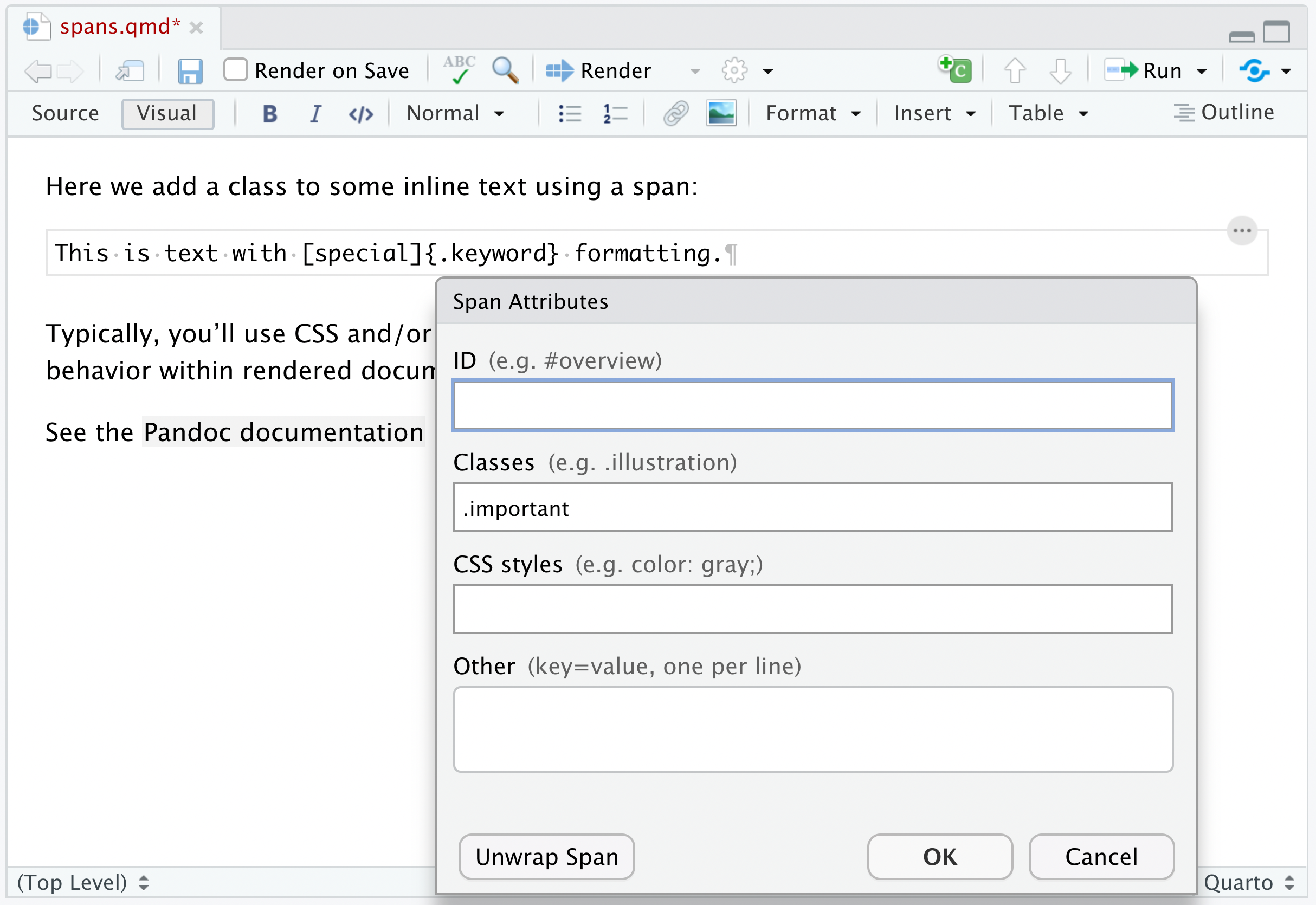Open the Table menu

coord(1048,113)
